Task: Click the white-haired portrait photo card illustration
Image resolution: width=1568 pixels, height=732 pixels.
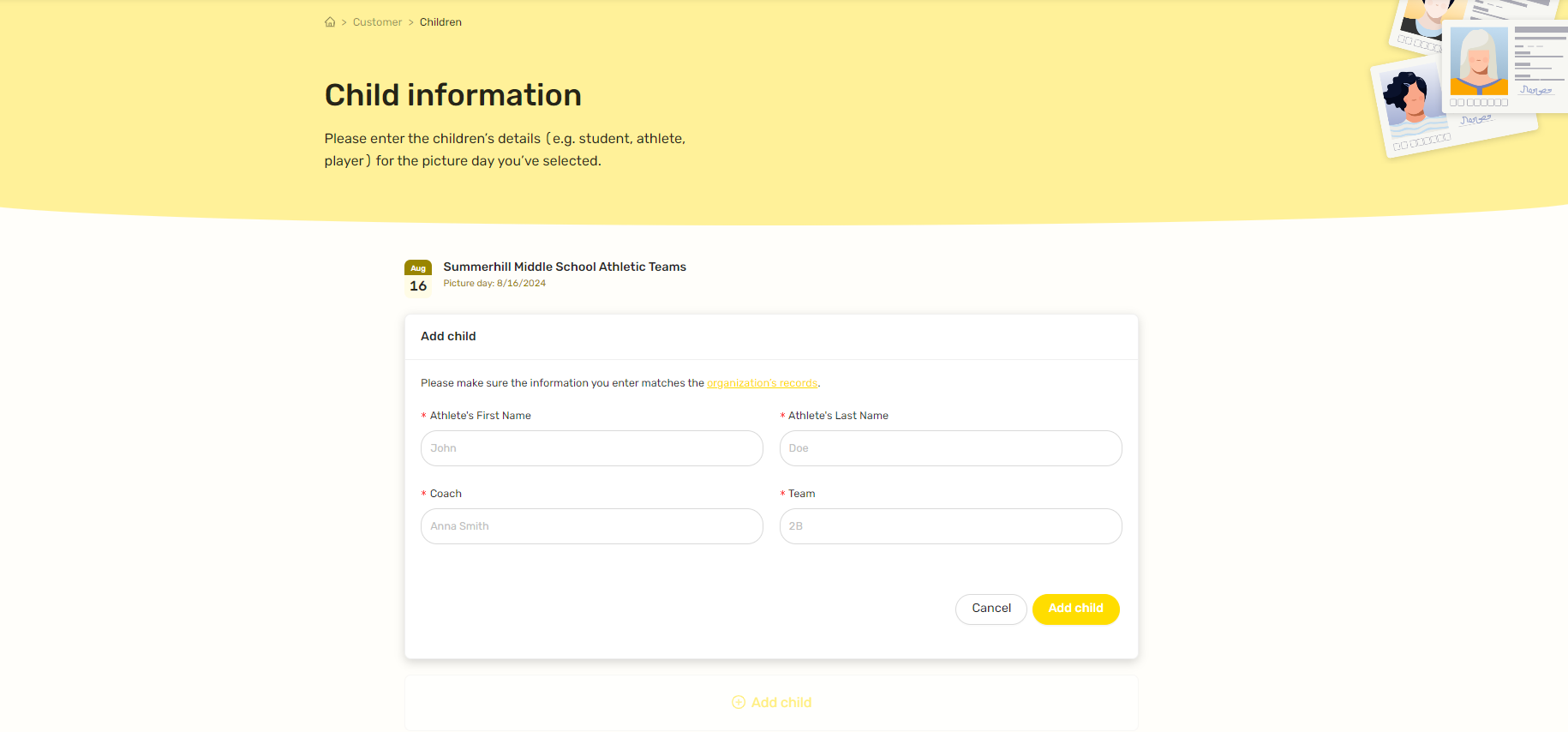Action: (1505, 67)
